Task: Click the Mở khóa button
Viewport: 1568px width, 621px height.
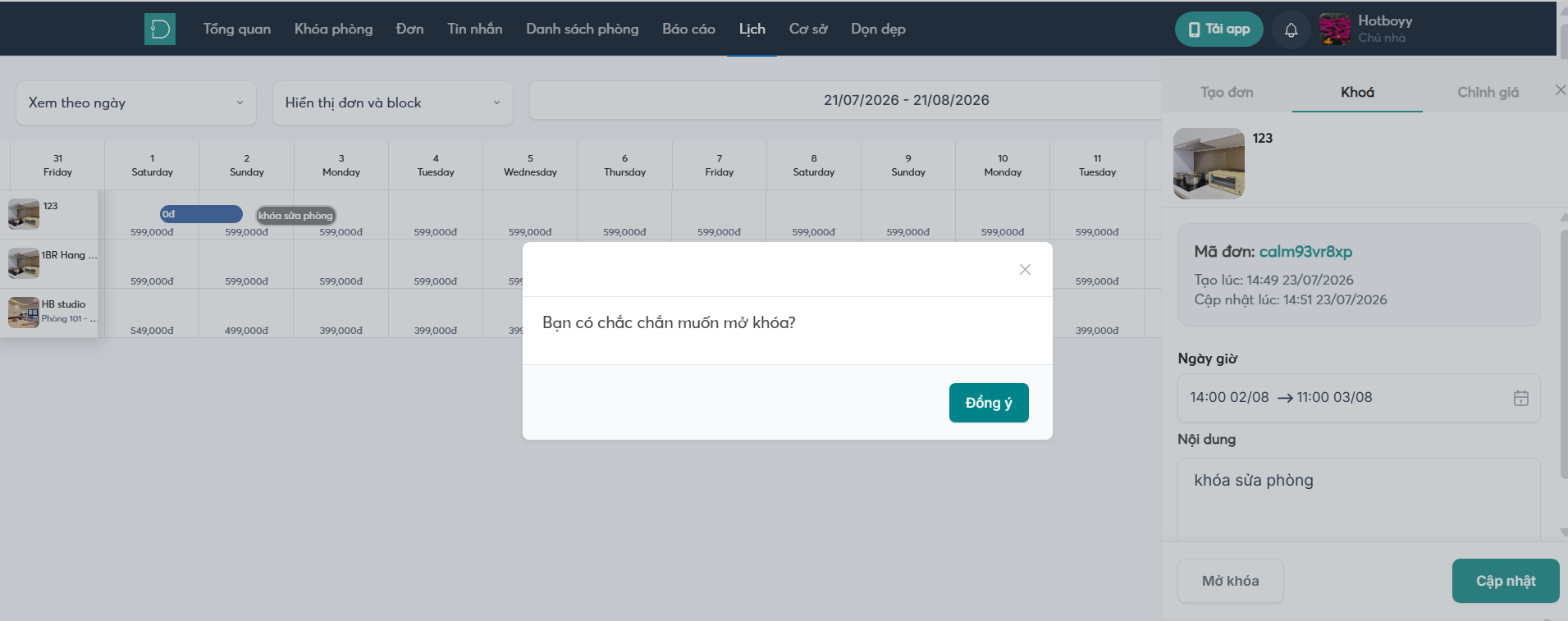Action: [x=1230, y=581]
